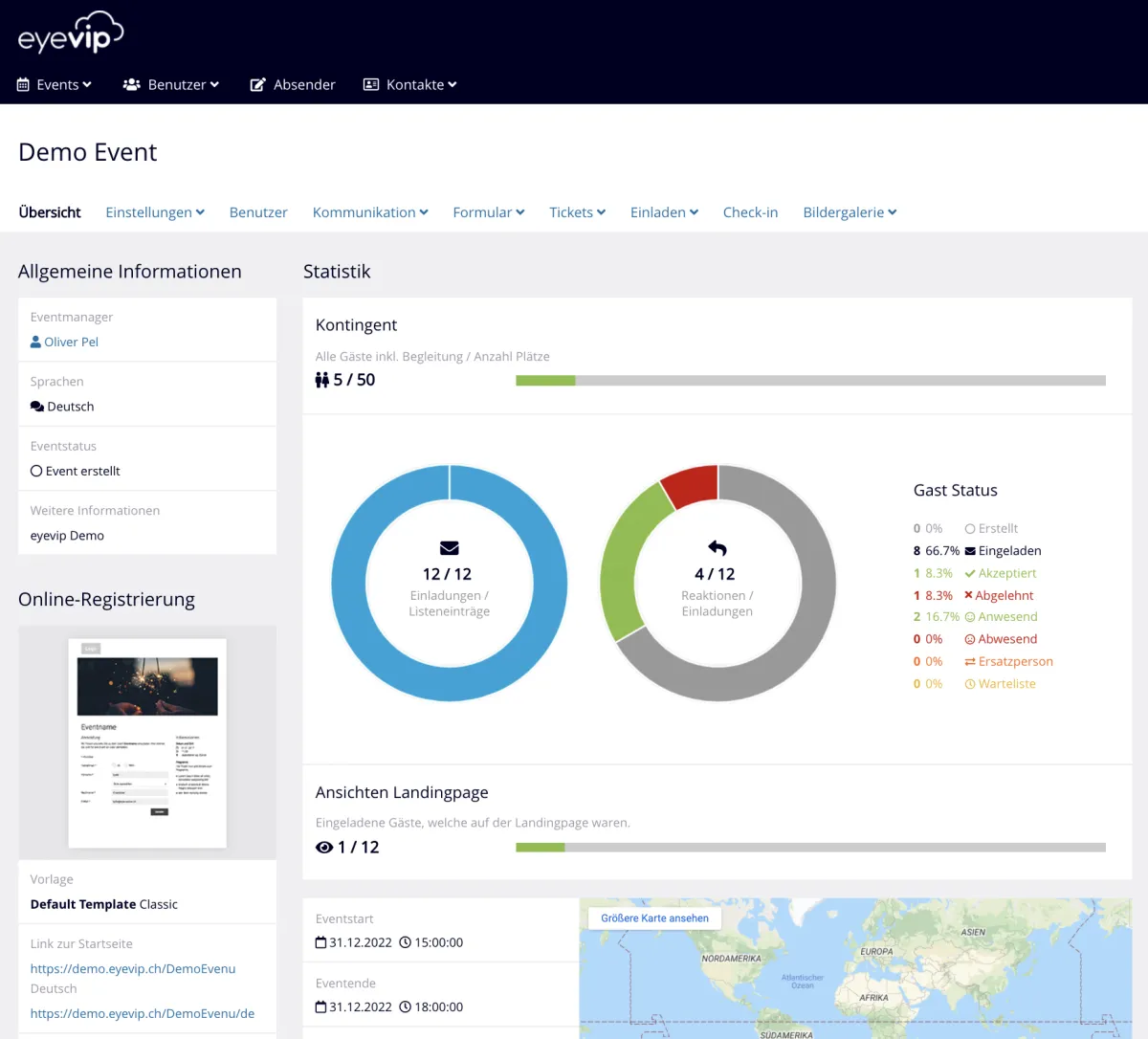The height and width of the screenshot is (1039, 1148).
Task: Expand the Einstellungen dropdown
Action: click(155, 212)
